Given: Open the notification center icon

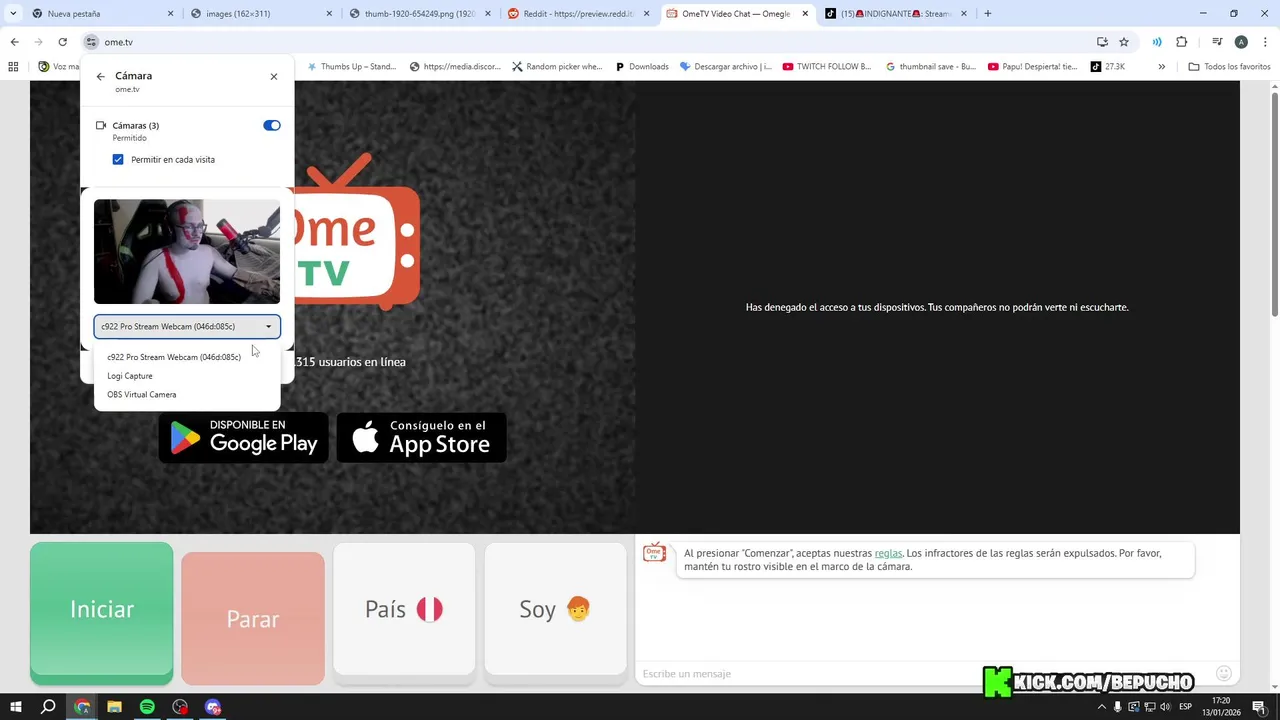Looking at the screenshot, I should [x=1259, y=707].
